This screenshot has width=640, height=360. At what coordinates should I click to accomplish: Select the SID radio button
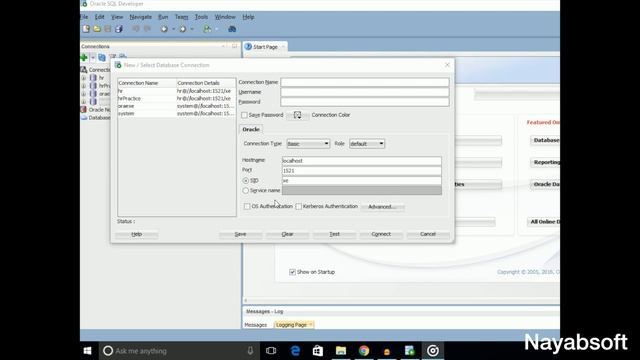tap(245, 180)
